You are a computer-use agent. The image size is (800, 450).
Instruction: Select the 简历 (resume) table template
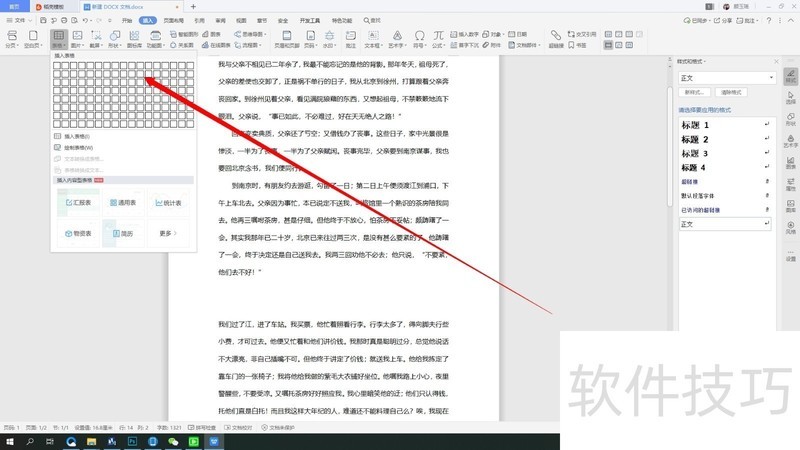[123, 233]
